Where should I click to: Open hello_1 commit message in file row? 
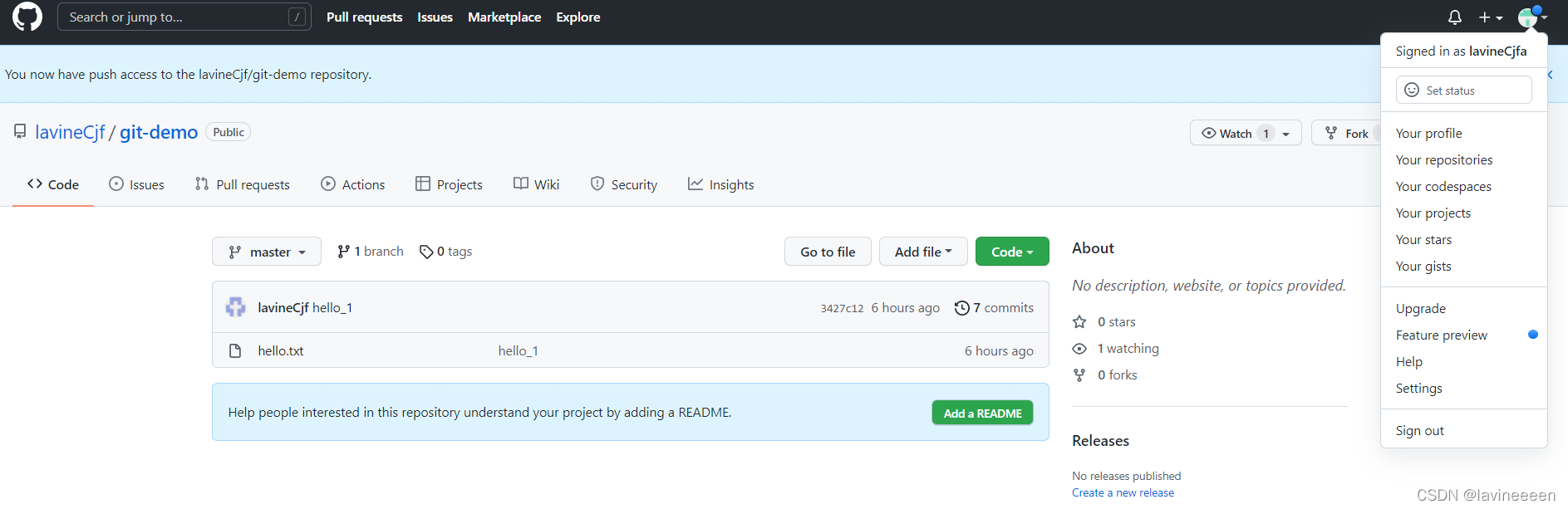click(x=519, y=350)
